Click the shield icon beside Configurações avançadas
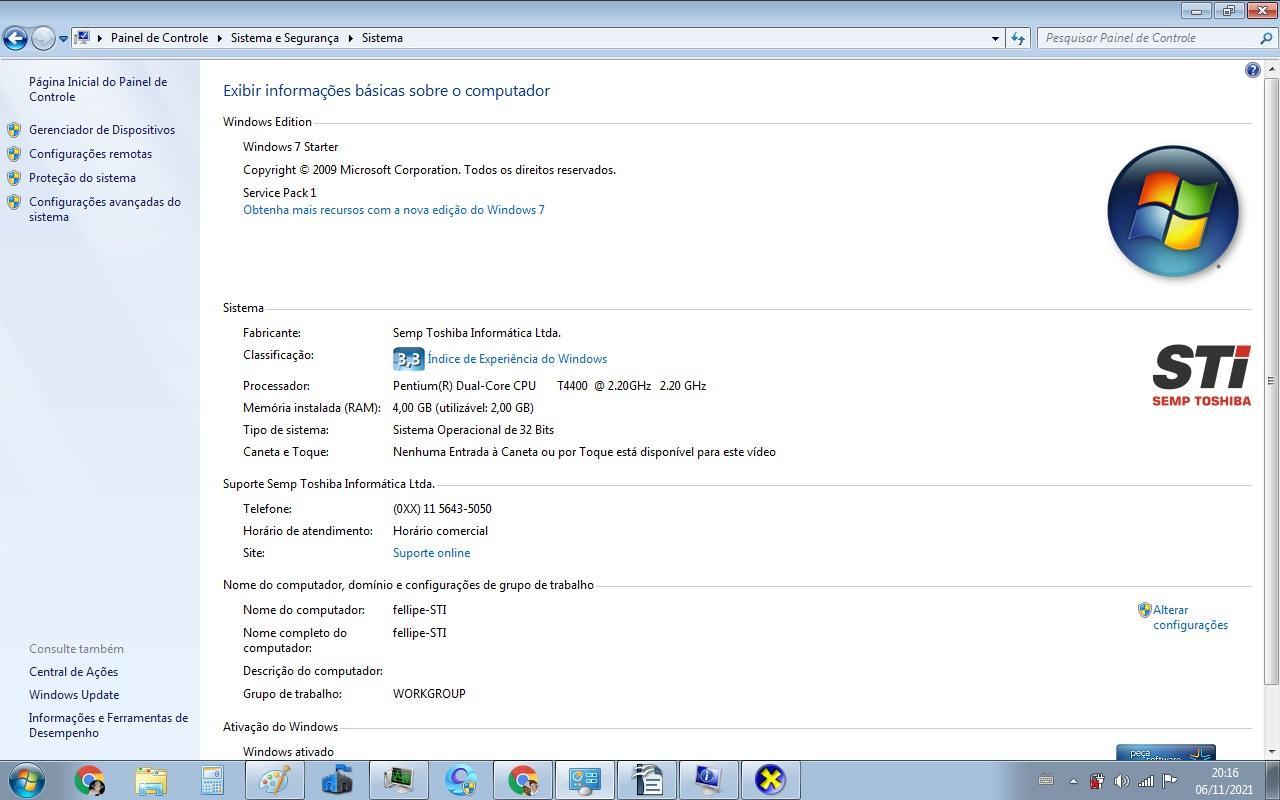The height and width of the screenshot is (800, 1280). (x=14, y=202)
